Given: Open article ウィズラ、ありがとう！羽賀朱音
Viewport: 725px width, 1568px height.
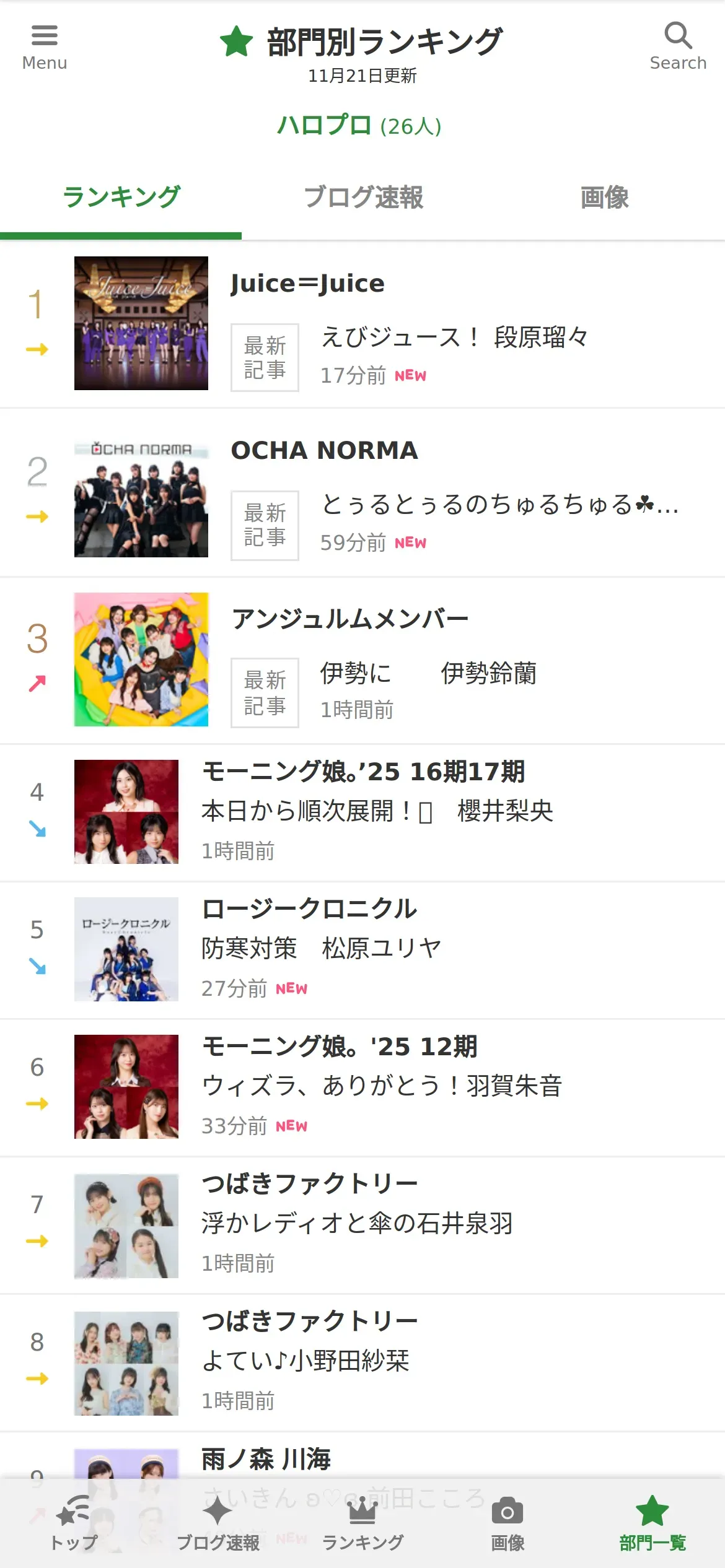Looking at the screenshot, I should pos(381,1086).
